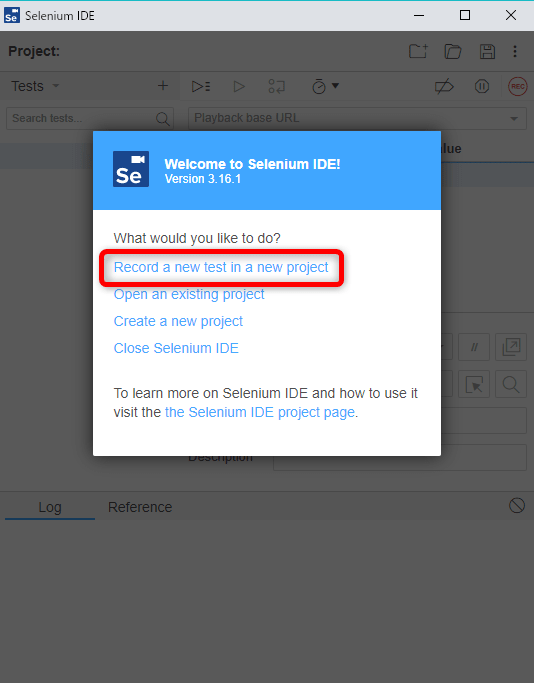This screenshot has width=534, height=683.
Task: Click Record a new test in a new project
Action: pos(221,267)
